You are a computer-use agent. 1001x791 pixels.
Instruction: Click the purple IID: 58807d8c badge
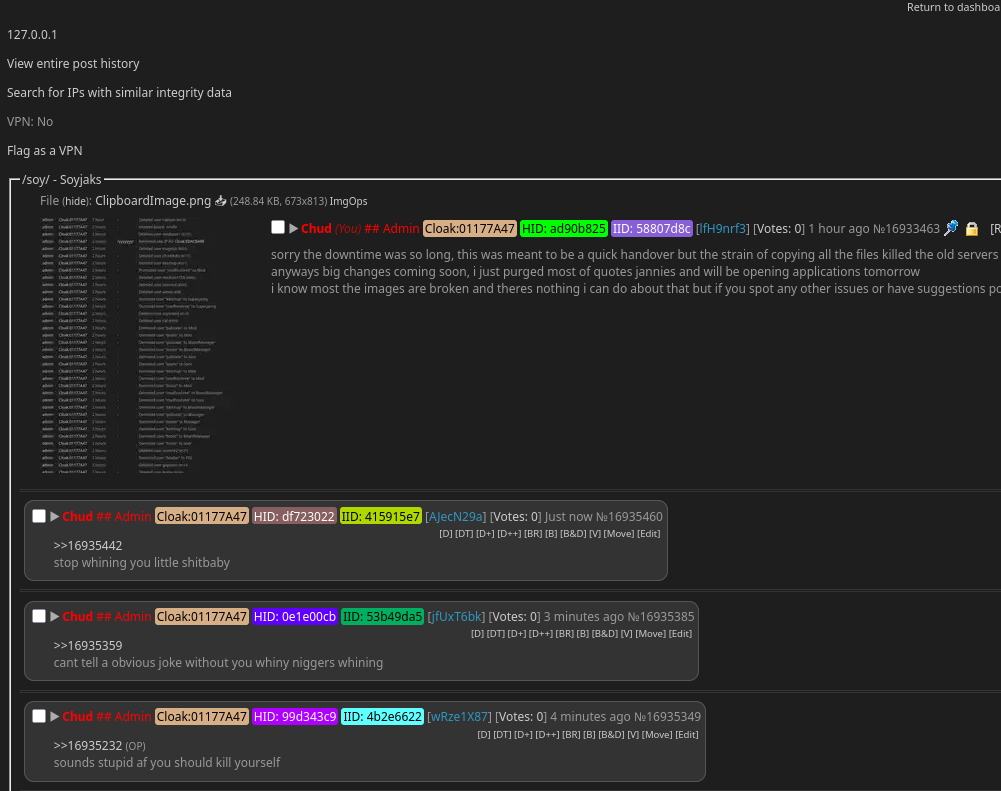[652, 229]
